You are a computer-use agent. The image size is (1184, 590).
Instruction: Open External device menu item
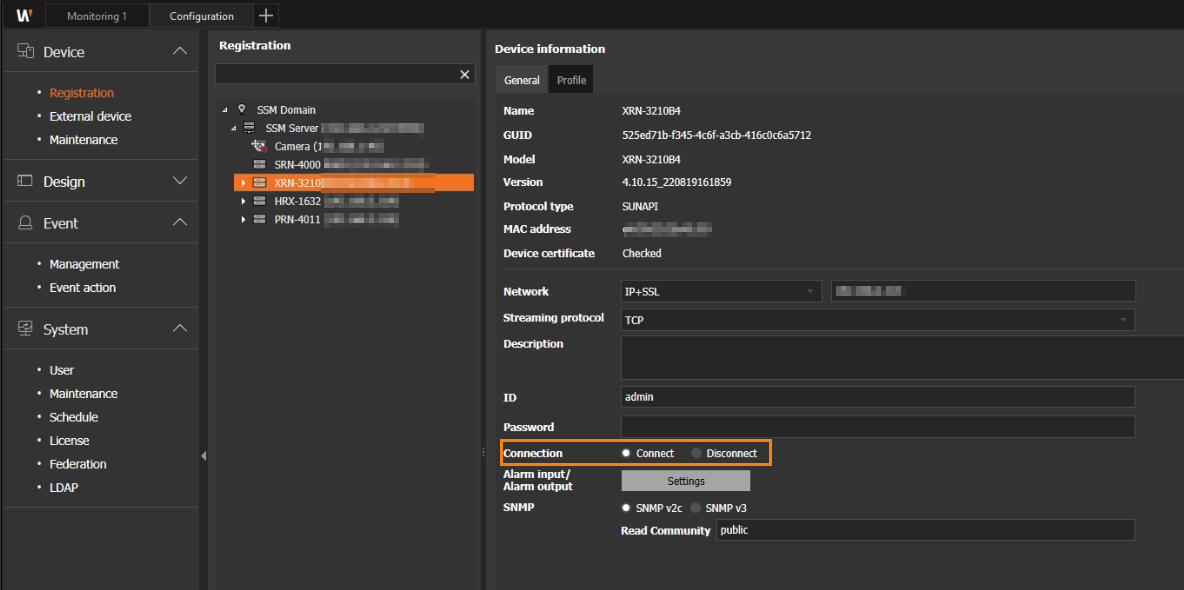(91, 116)
